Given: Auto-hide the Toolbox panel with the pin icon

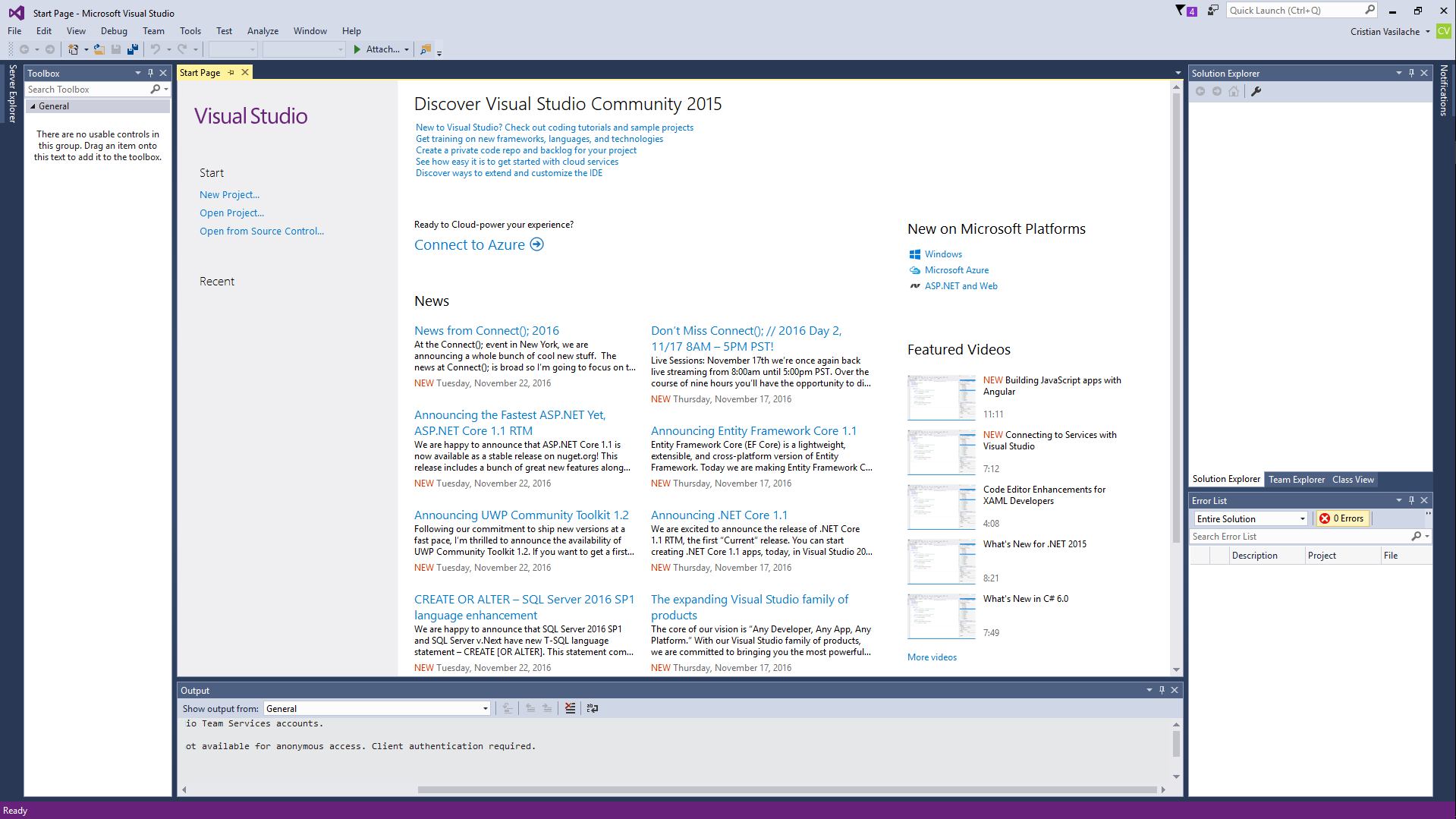Looking at the screenshot, I should 150,72.
